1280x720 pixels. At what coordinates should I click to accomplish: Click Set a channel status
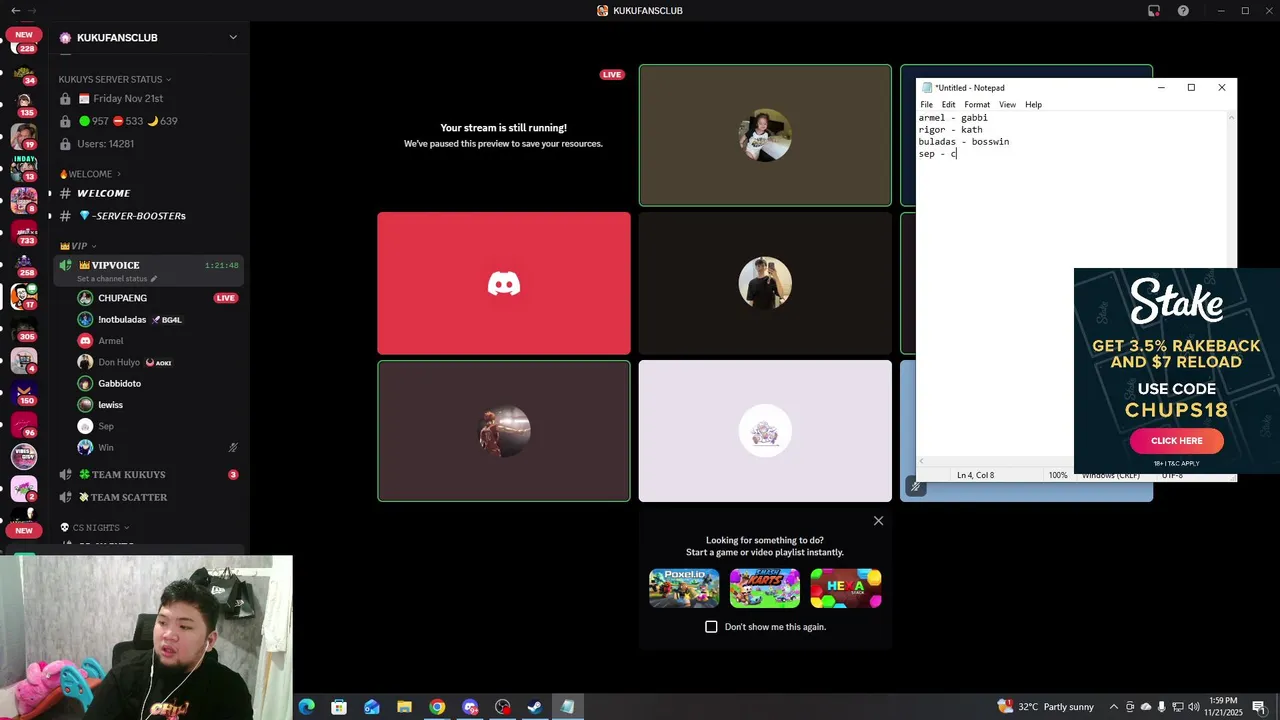pyautogui.click(x=112, y=279)
